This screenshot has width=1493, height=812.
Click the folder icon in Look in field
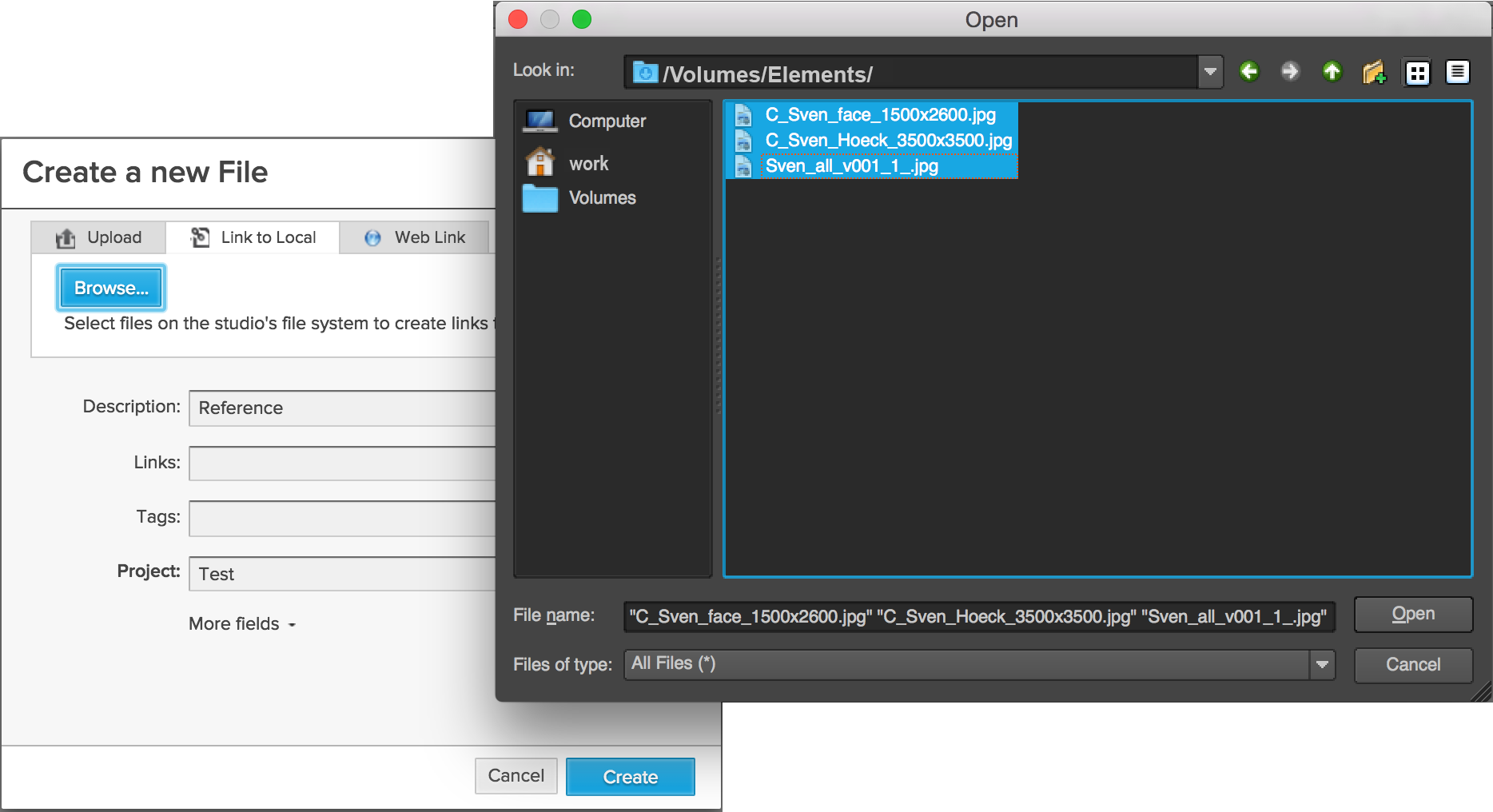tap(645, 73)
